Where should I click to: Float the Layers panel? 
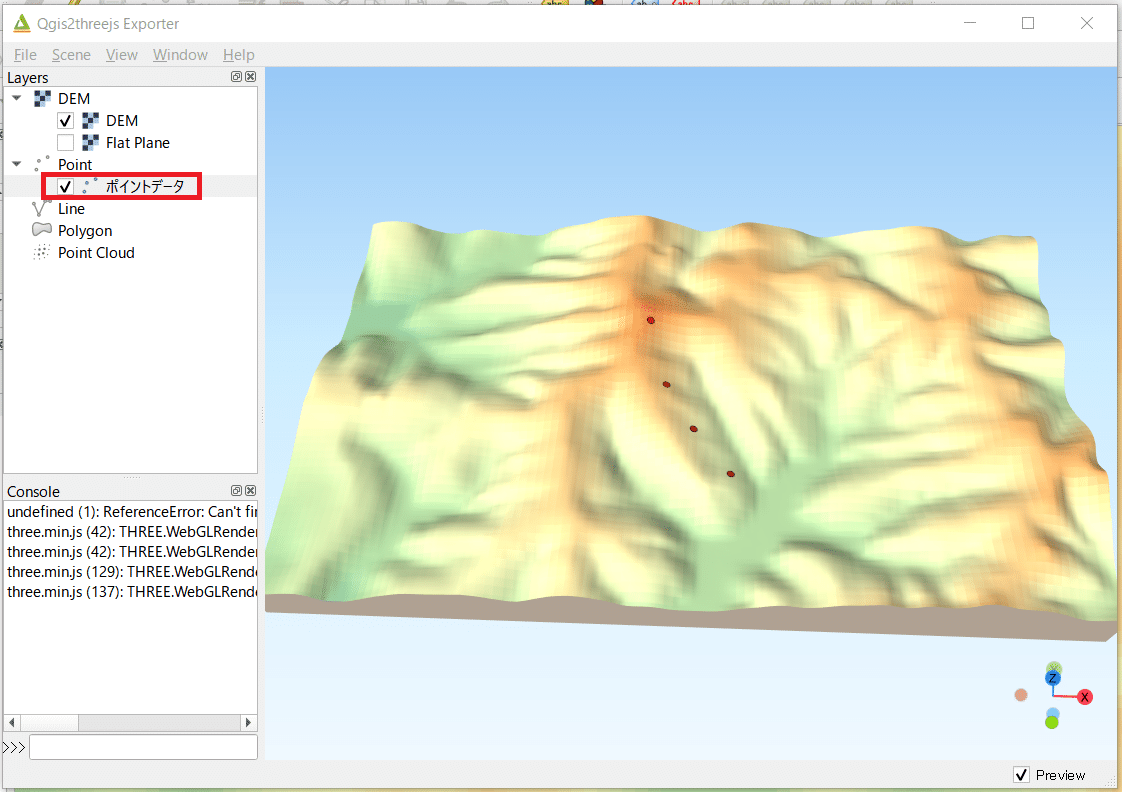(236, 77)
